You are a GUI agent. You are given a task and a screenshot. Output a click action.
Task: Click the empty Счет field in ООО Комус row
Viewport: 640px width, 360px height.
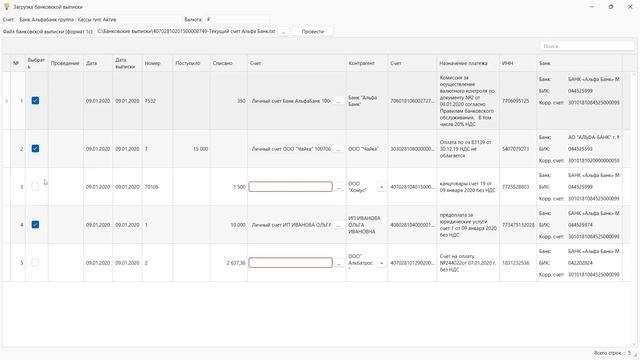click(290, 187)
